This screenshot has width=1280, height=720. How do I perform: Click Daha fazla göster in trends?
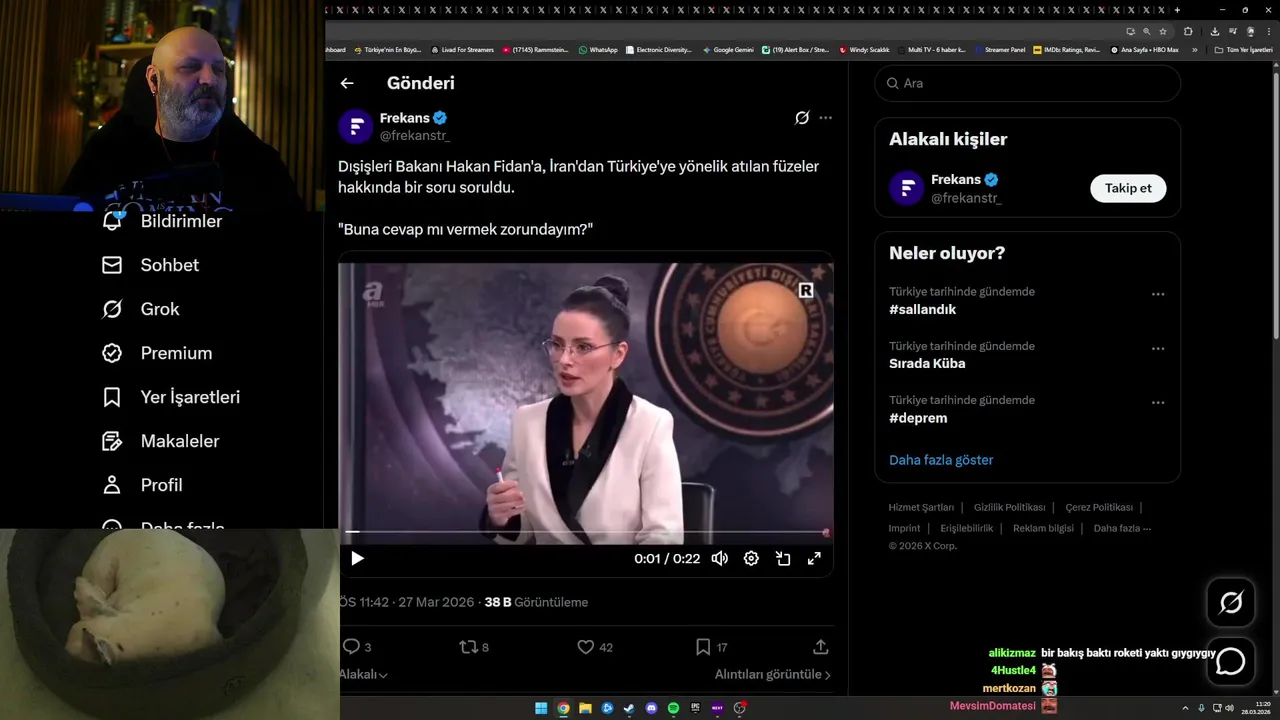tap(941, 460)
